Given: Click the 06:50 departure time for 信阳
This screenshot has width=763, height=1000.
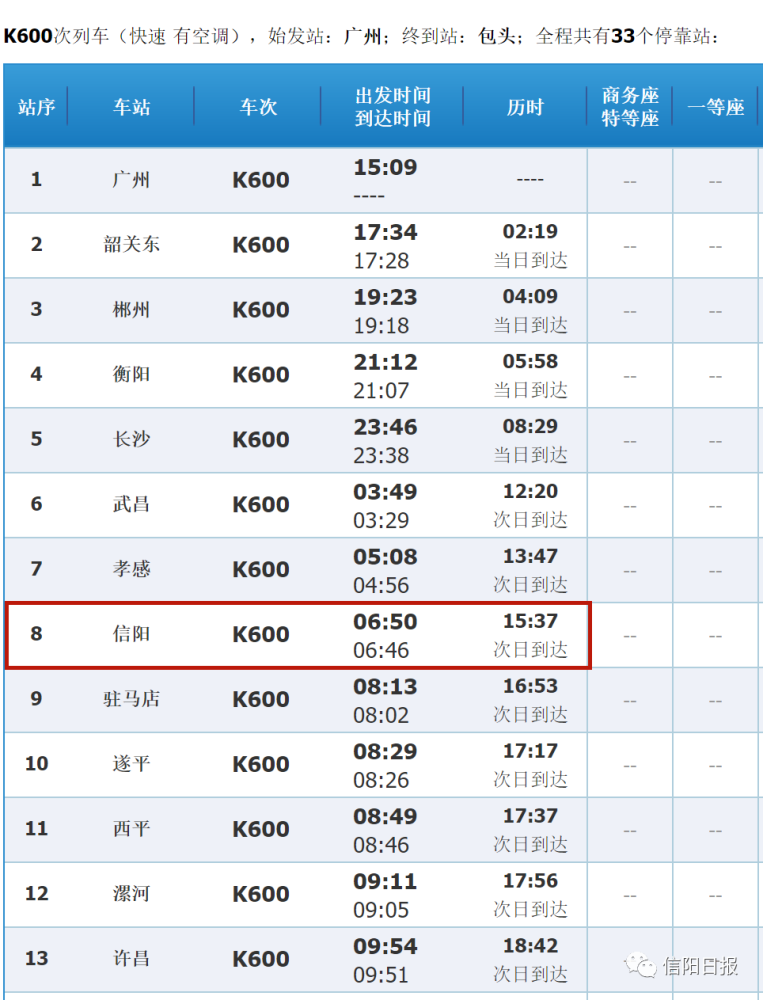Looking at the screenshot, I should pyautogui.click(x=385, y=622).
